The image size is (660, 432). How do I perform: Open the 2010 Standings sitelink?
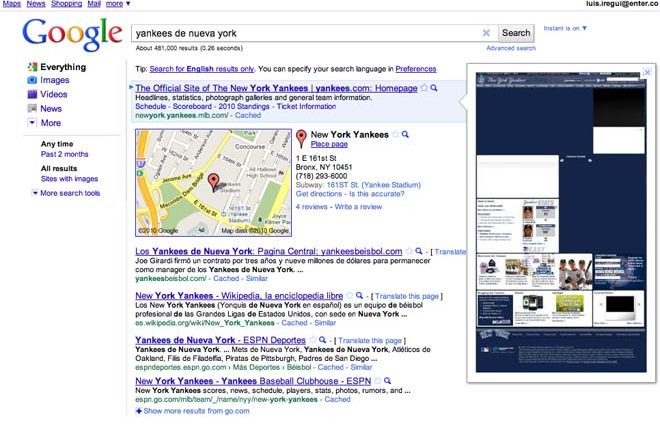[244, 107]
